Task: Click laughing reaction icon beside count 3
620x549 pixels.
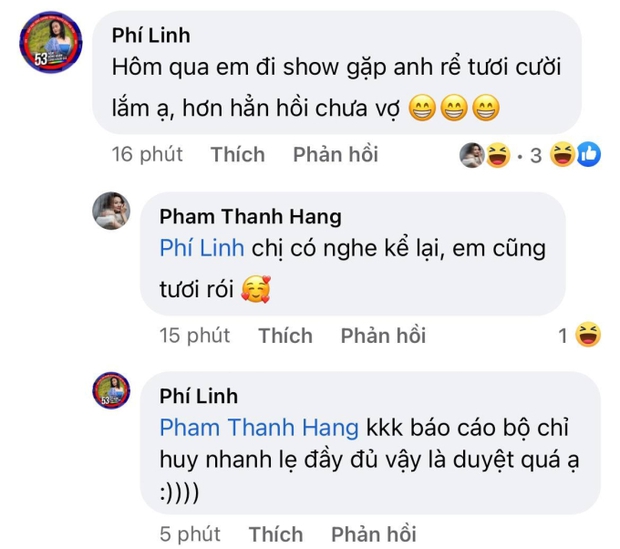Action: (563, 154)
